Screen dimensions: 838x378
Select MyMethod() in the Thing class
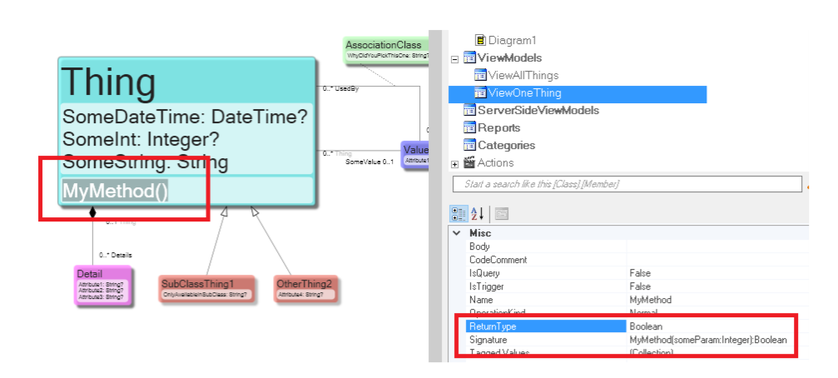click(115, 191)
